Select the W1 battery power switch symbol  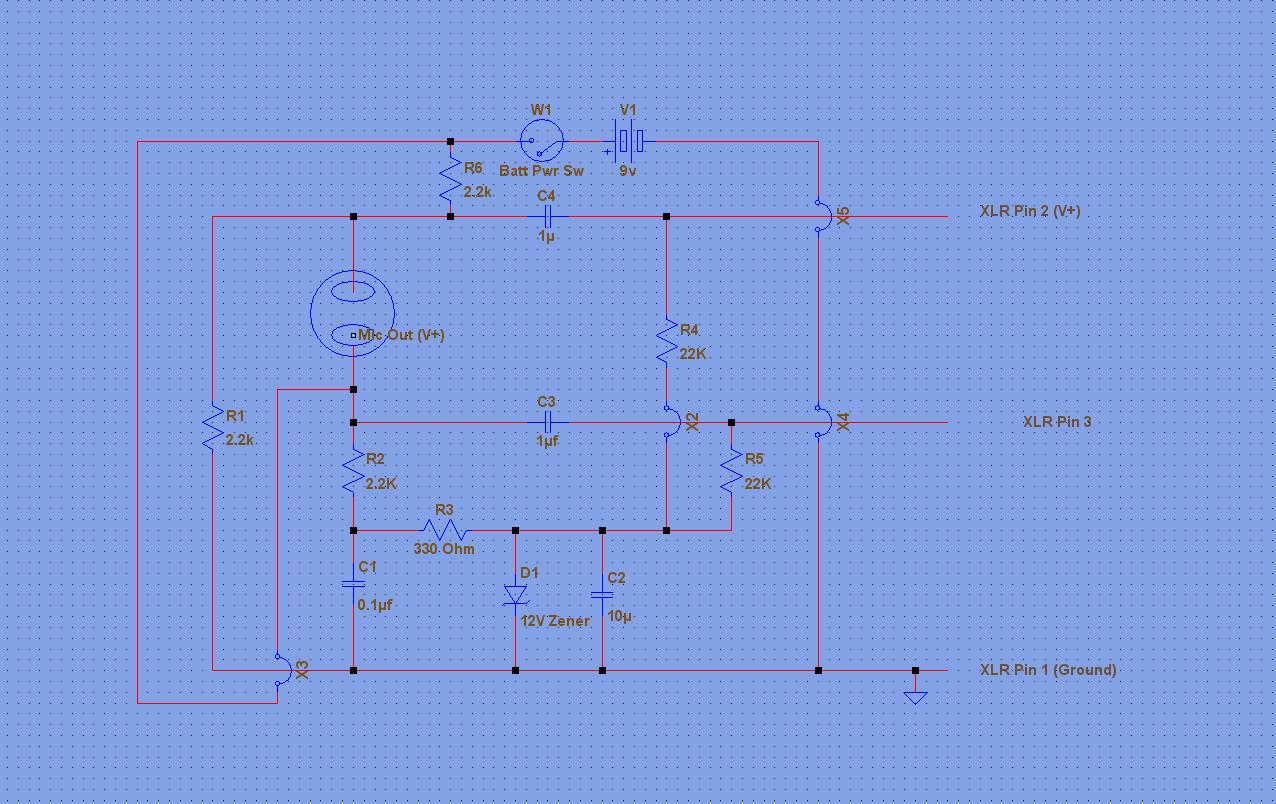tap(541, 142)
